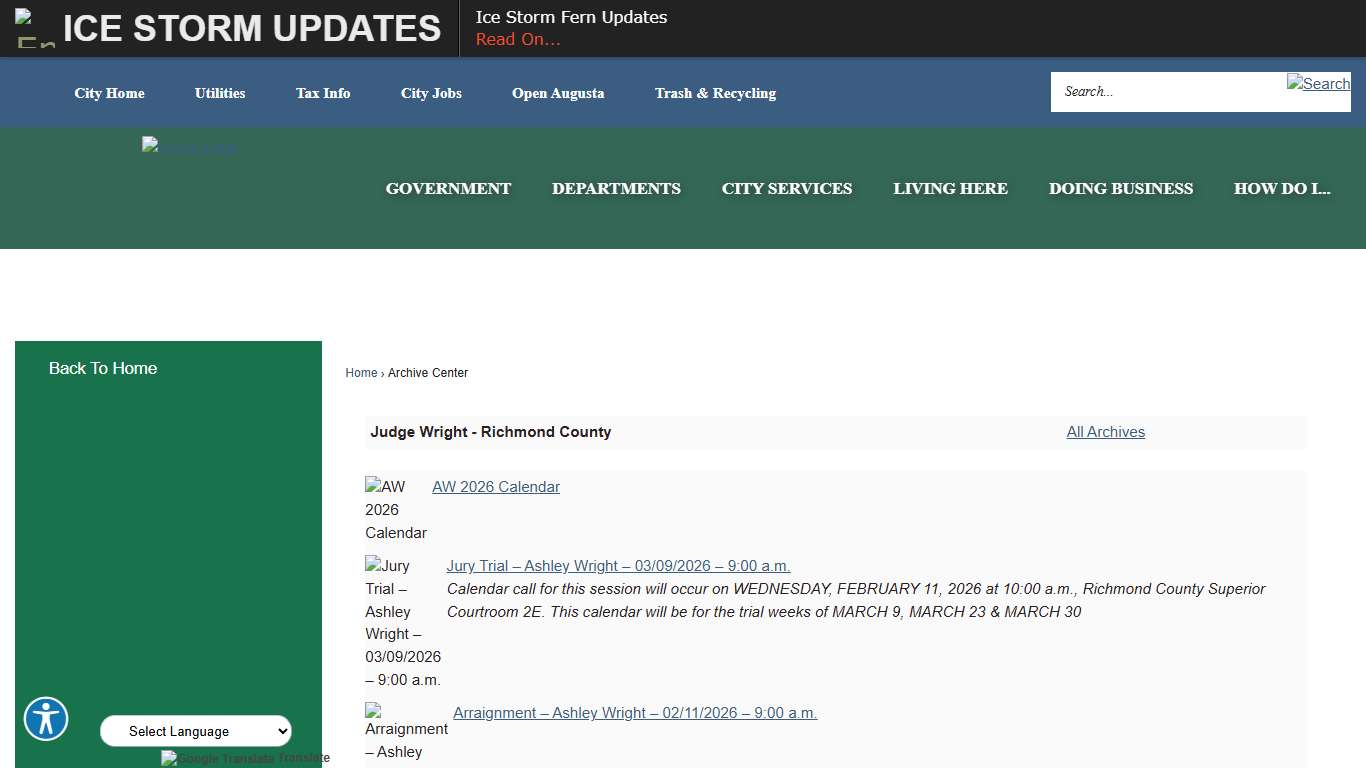This screenshot has height=768, width=1366.
Task: Open the Trash & Recycling menu item
Action: [x=715, y=93]
